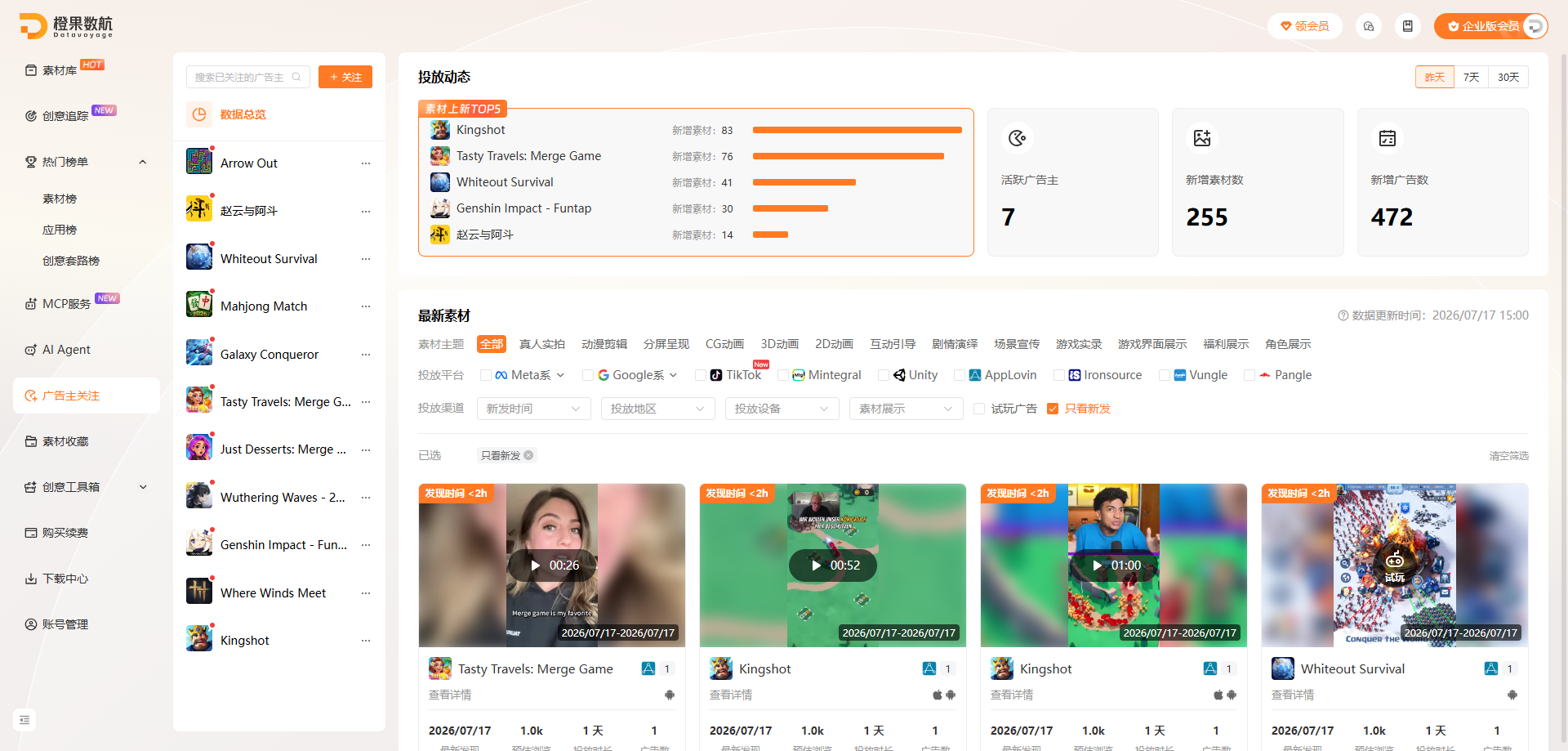Select the 3D动画 theme tab
The height and width of the screenshot is (751, 1568).
[x=780, y=344]
